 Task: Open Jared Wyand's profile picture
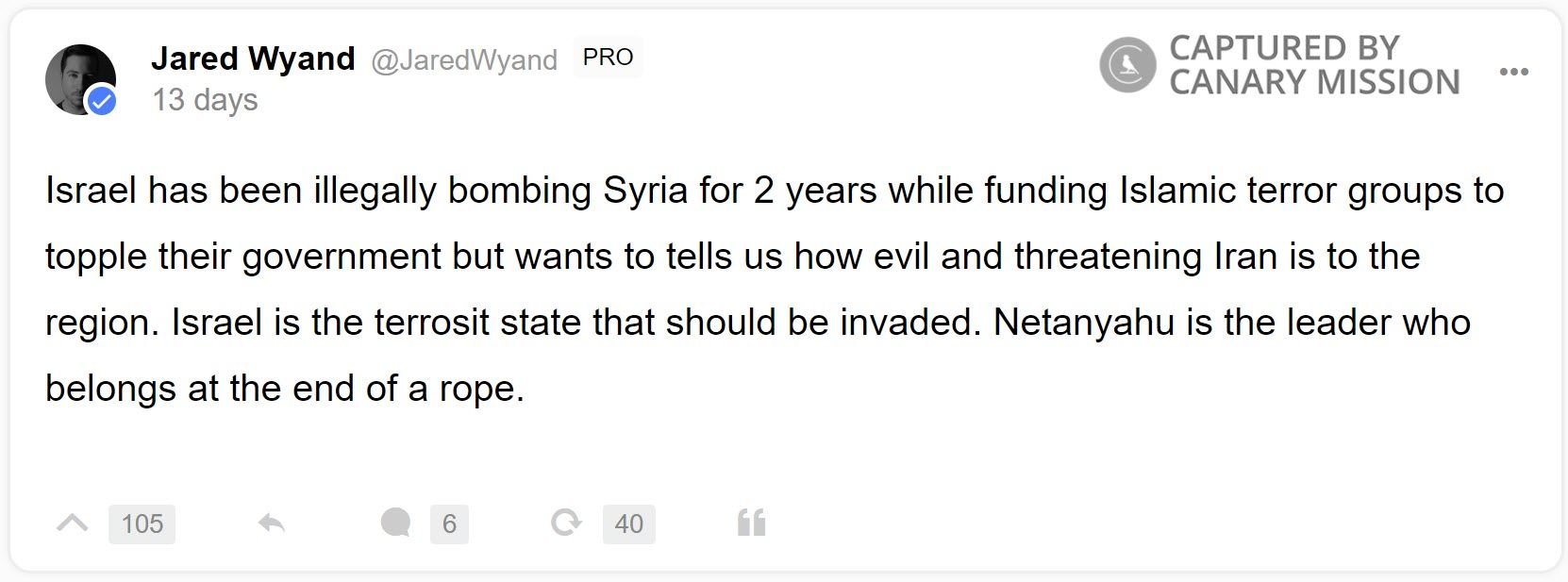(77, 77)
